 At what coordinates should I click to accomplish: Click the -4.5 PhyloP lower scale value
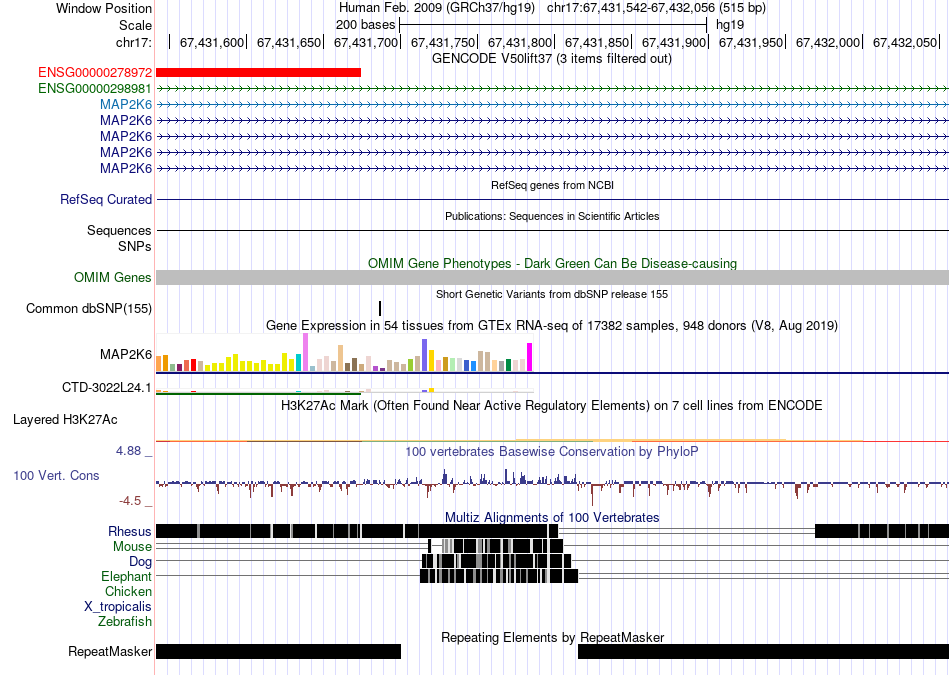(x=130, y=501)
